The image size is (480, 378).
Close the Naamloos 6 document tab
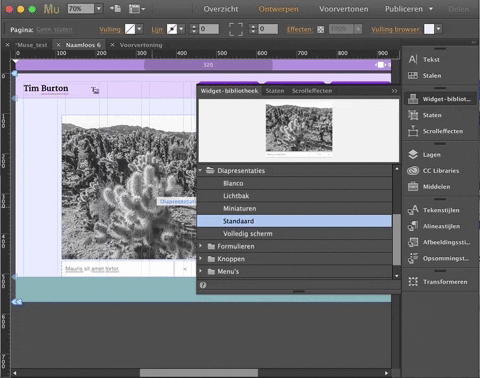(x=59, y=45)
